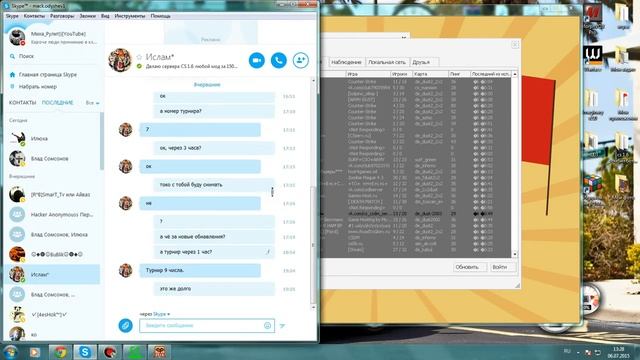This screenshot has width=640, height=360.
Task: Click the contacts list scrollbar
Action: click(102, 141)
